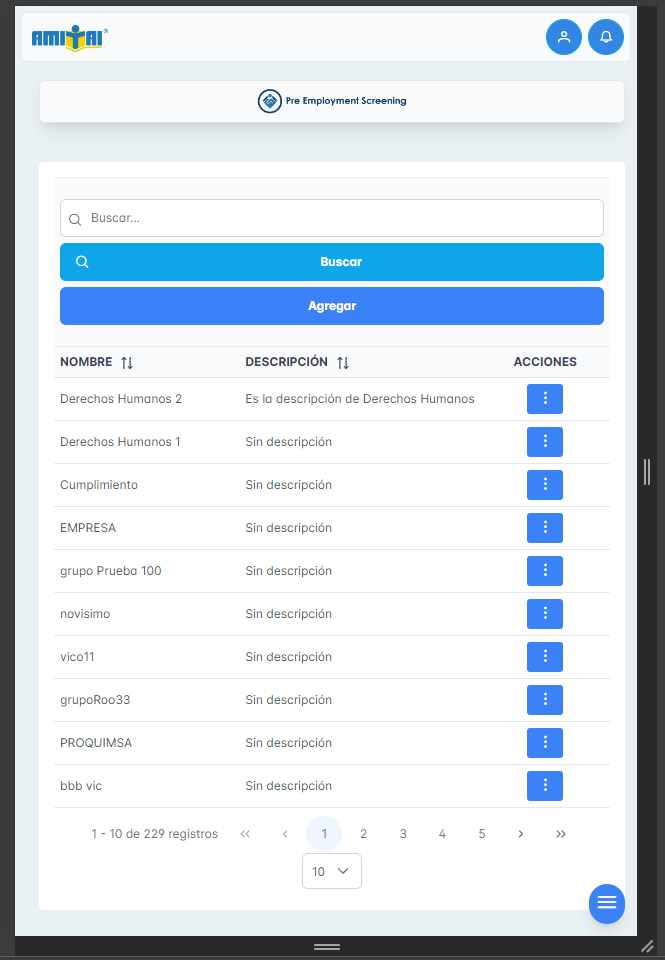Open actions menu for Derechos Humanos 2
Screen dimensions: 665x960
tap(544, 399)
